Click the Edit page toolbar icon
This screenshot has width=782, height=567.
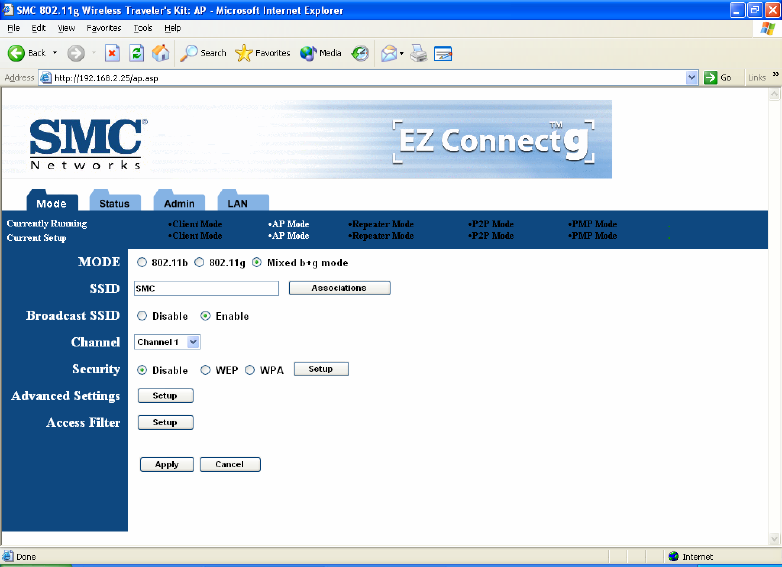coord(443,53)
